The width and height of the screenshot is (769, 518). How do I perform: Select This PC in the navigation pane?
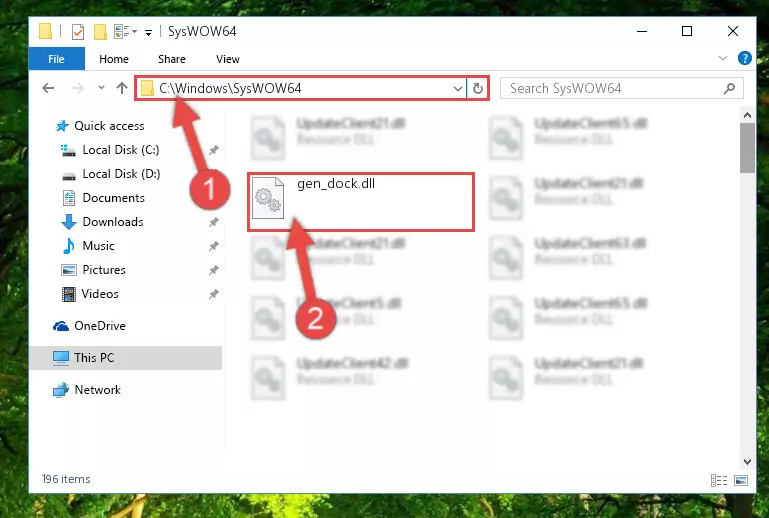pos(126,358)
